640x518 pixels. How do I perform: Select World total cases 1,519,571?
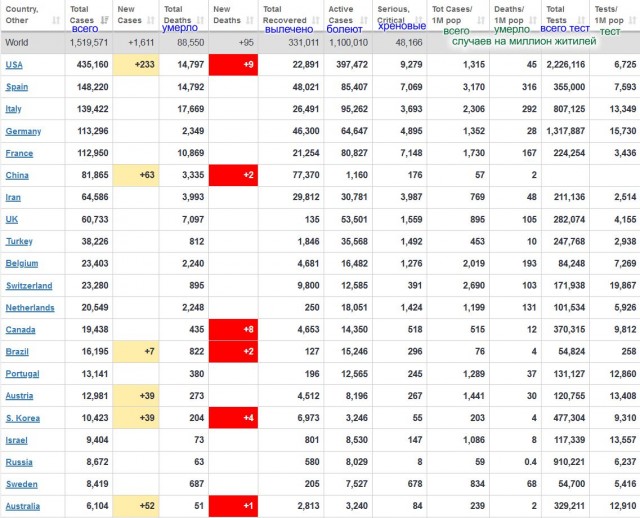point(89,42)
